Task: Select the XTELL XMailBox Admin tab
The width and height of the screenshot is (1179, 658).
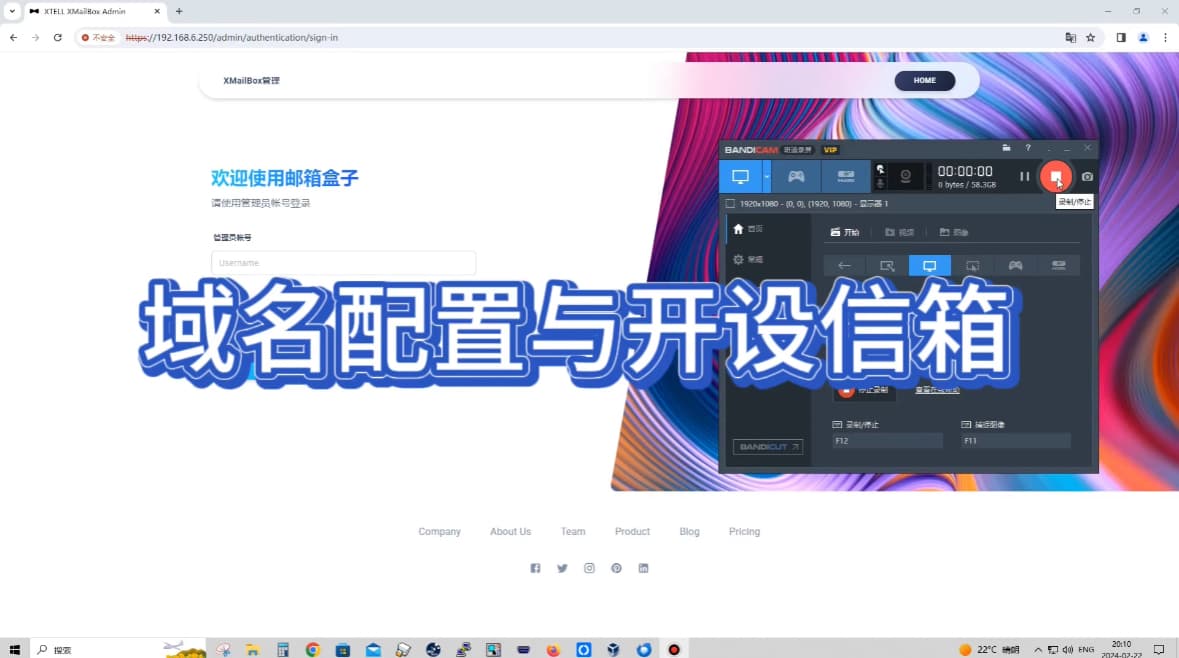Action: pyautogui.click(x=92, y=11)
